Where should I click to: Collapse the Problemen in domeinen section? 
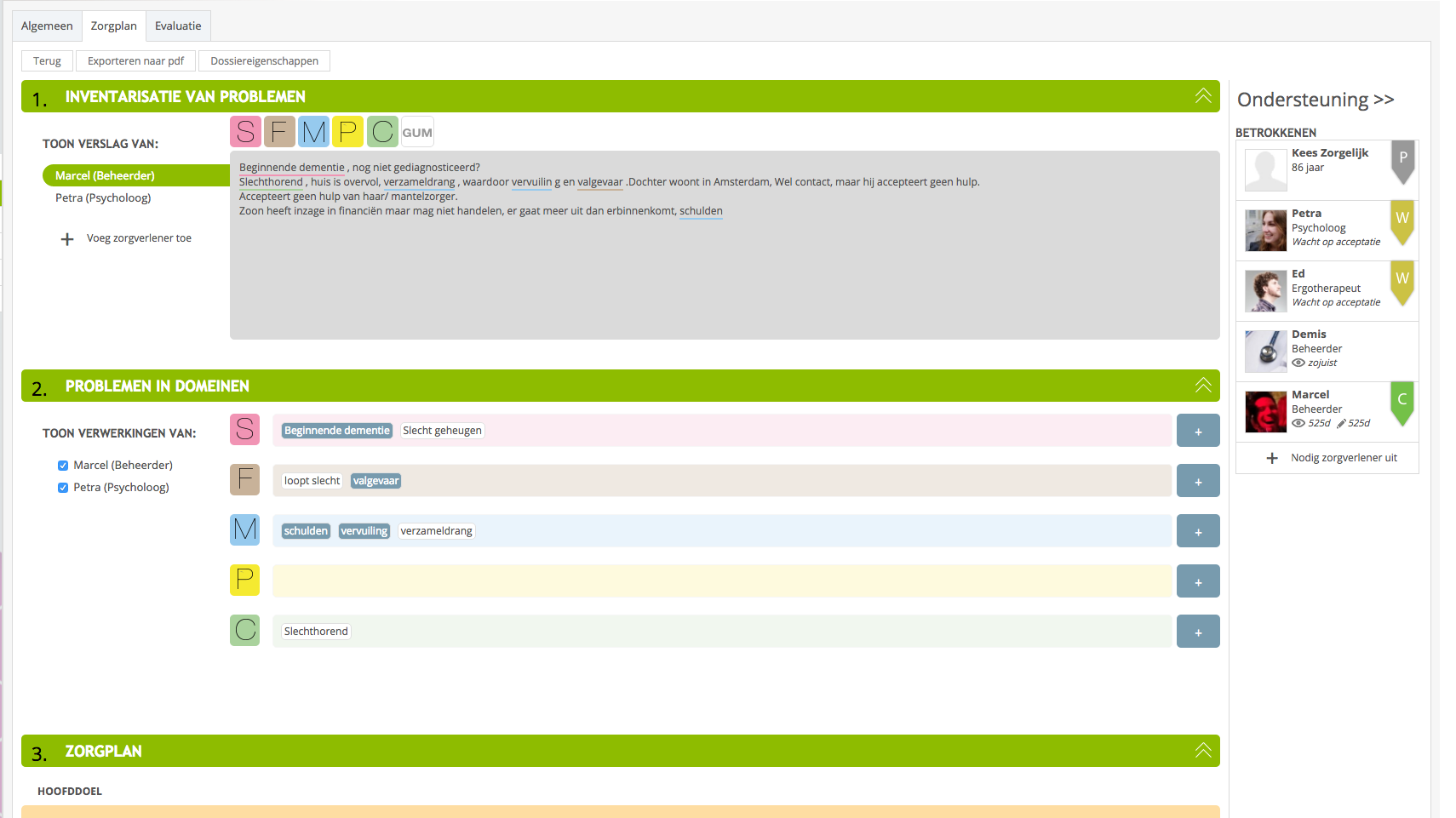coord(1202,386)
